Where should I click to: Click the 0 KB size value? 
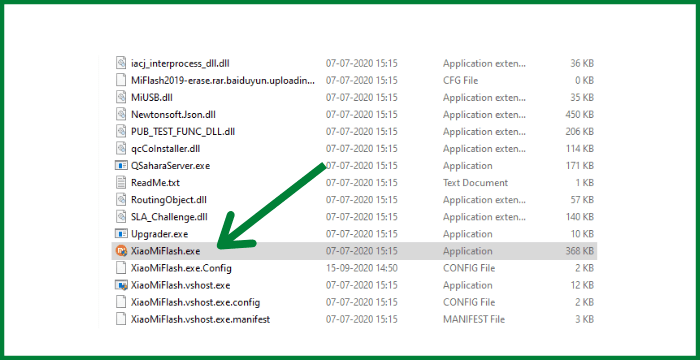click(584, 80)
